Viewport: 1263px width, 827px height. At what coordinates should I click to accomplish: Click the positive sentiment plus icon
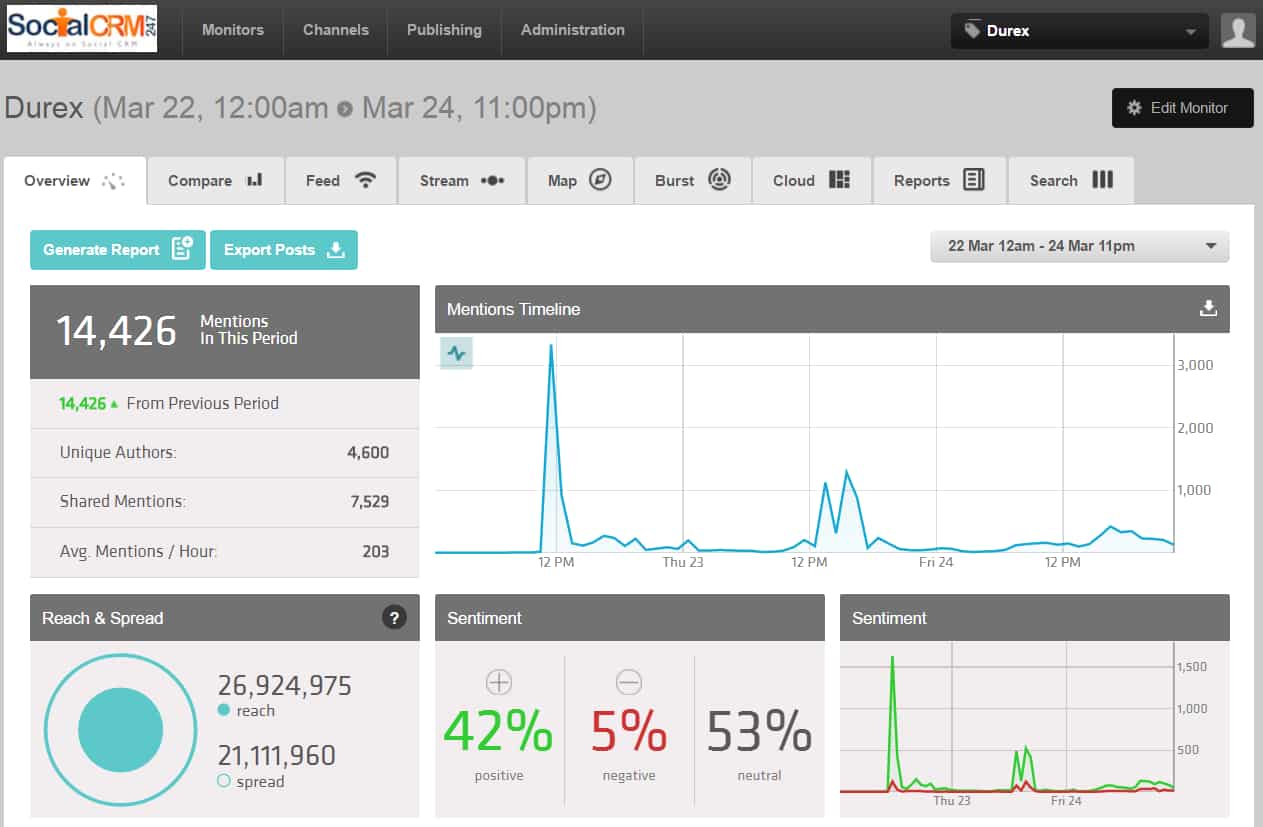click(x=498, y=683)
